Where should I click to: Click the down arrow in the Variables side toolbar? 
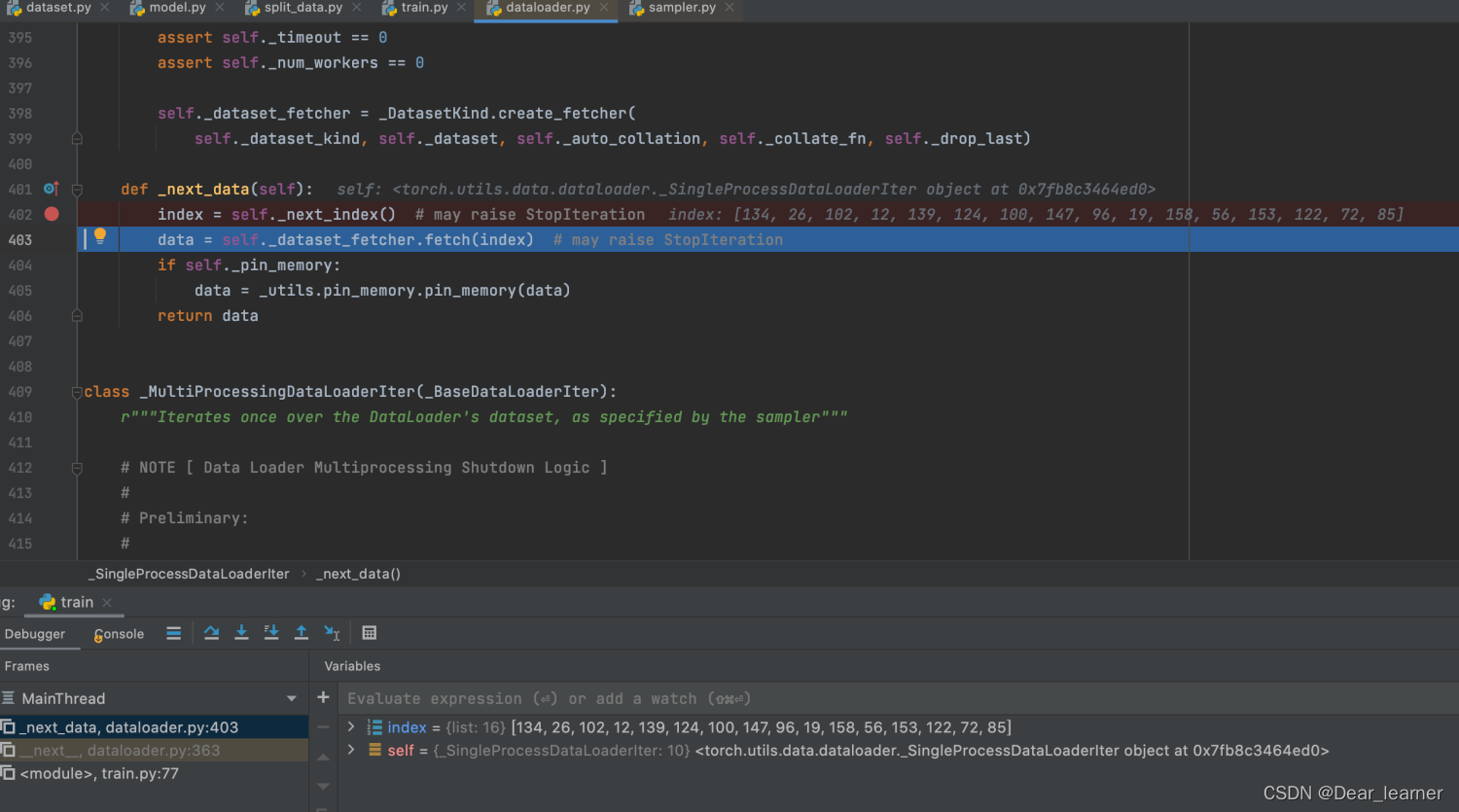[x=323, y=786]
